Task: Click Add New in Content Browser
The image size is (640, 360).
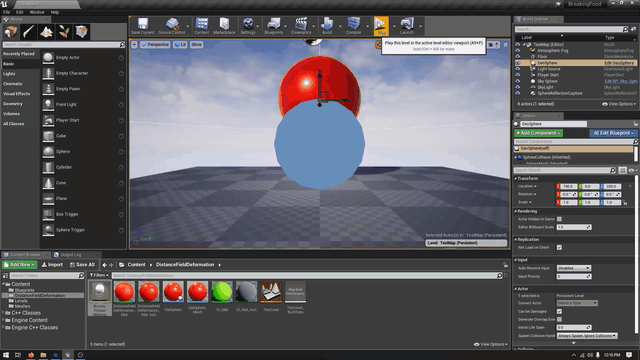Action: (20, 265)
